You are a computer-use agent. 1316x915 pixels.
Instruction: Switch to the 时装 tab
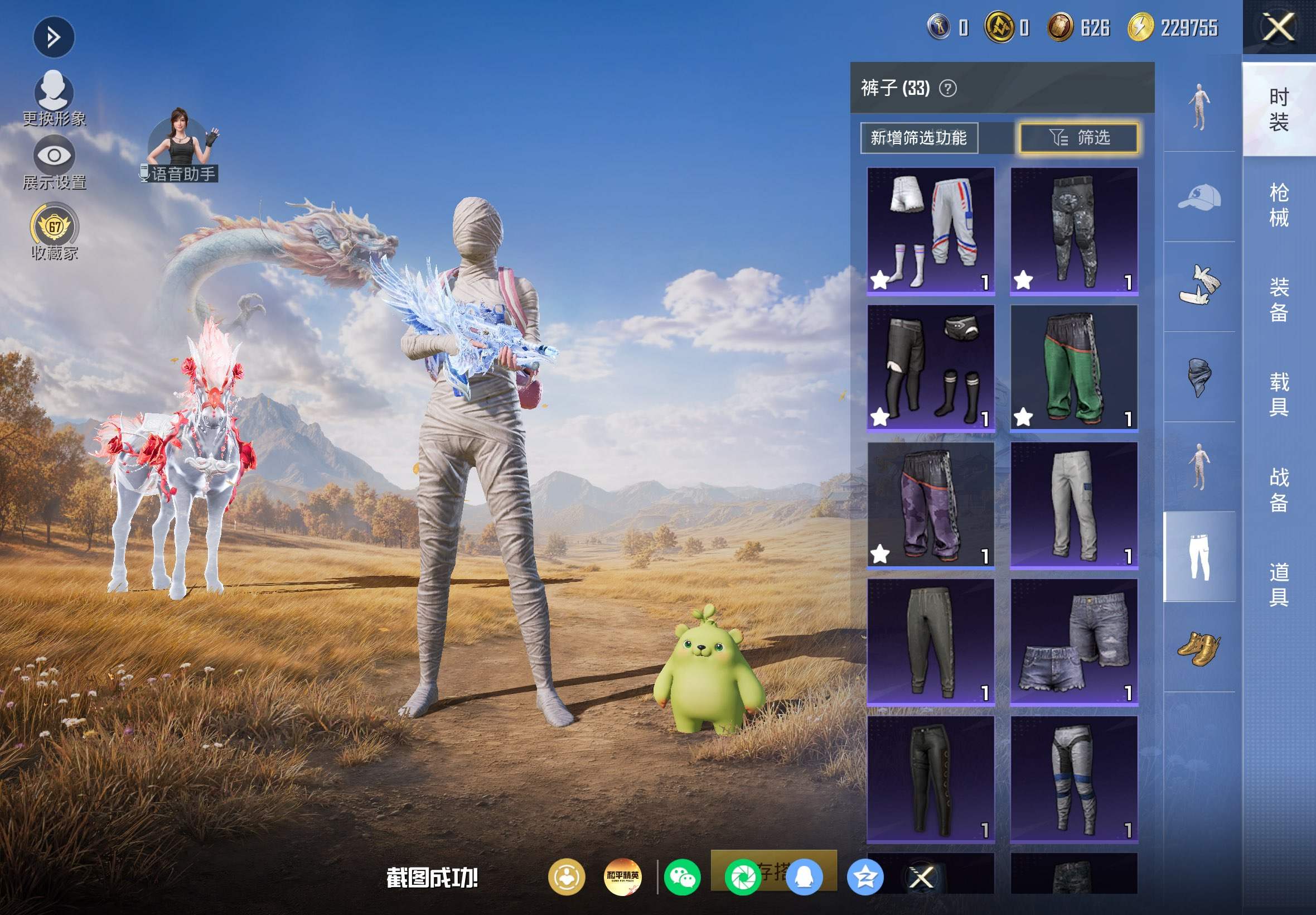(1279, 109)
